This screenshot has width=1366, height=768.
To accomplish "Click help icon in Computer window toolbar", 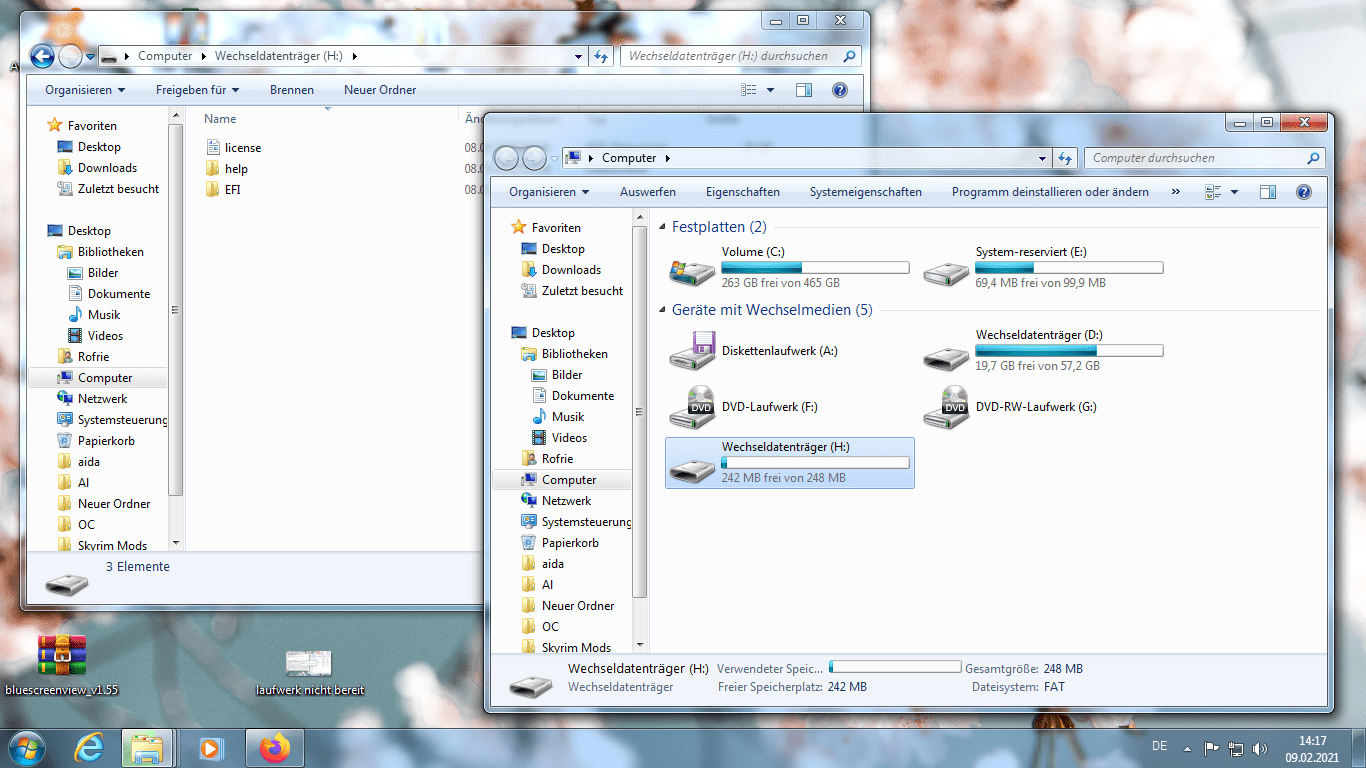I will click(1303, 192).
